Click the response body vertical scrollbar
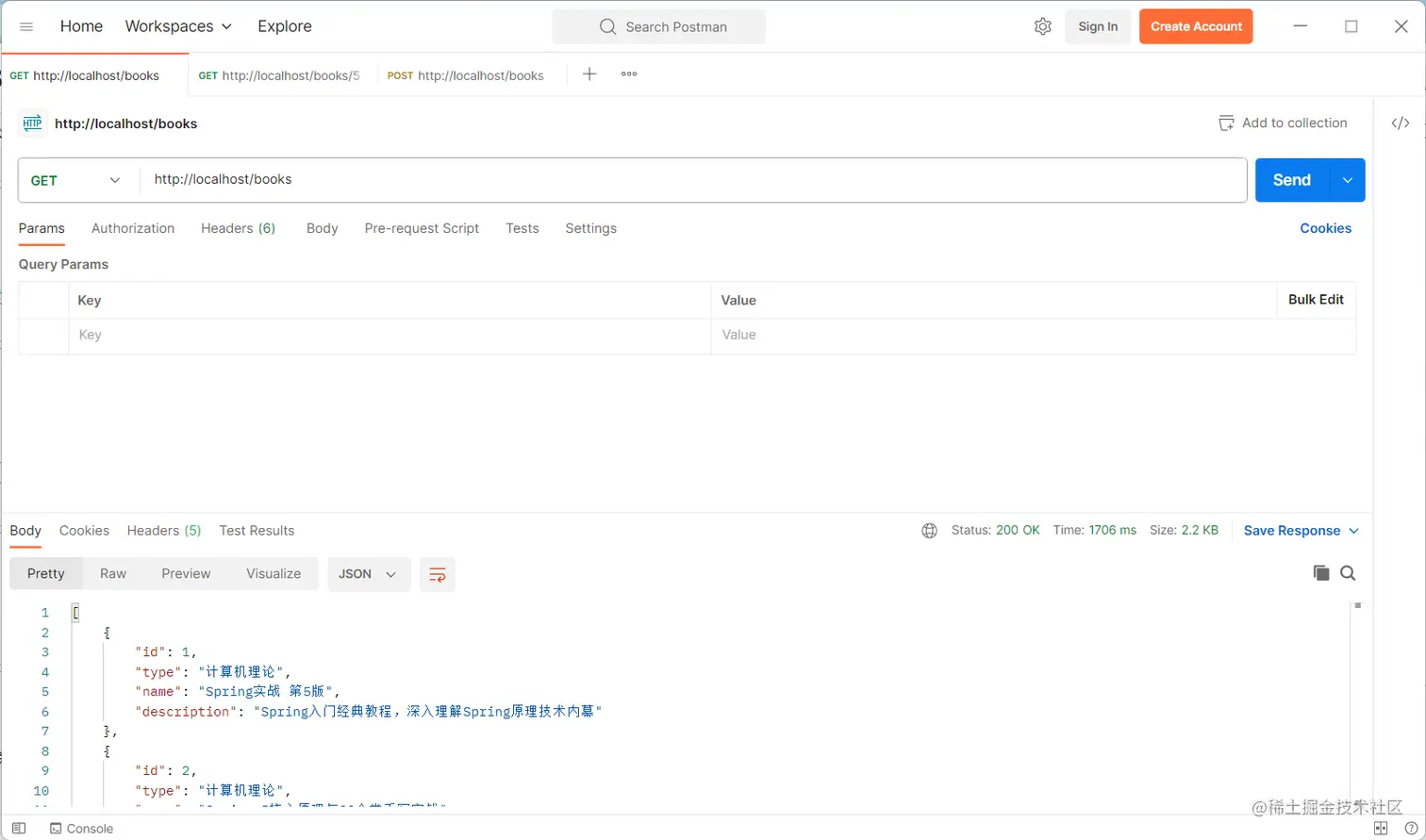 (x=1358, y=702)
